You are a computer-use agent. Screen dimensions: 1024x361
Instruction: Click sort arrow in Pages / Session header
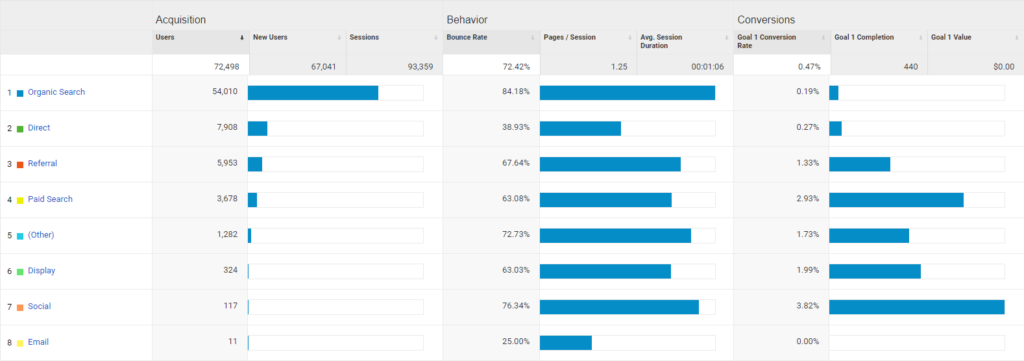[630, 38]
